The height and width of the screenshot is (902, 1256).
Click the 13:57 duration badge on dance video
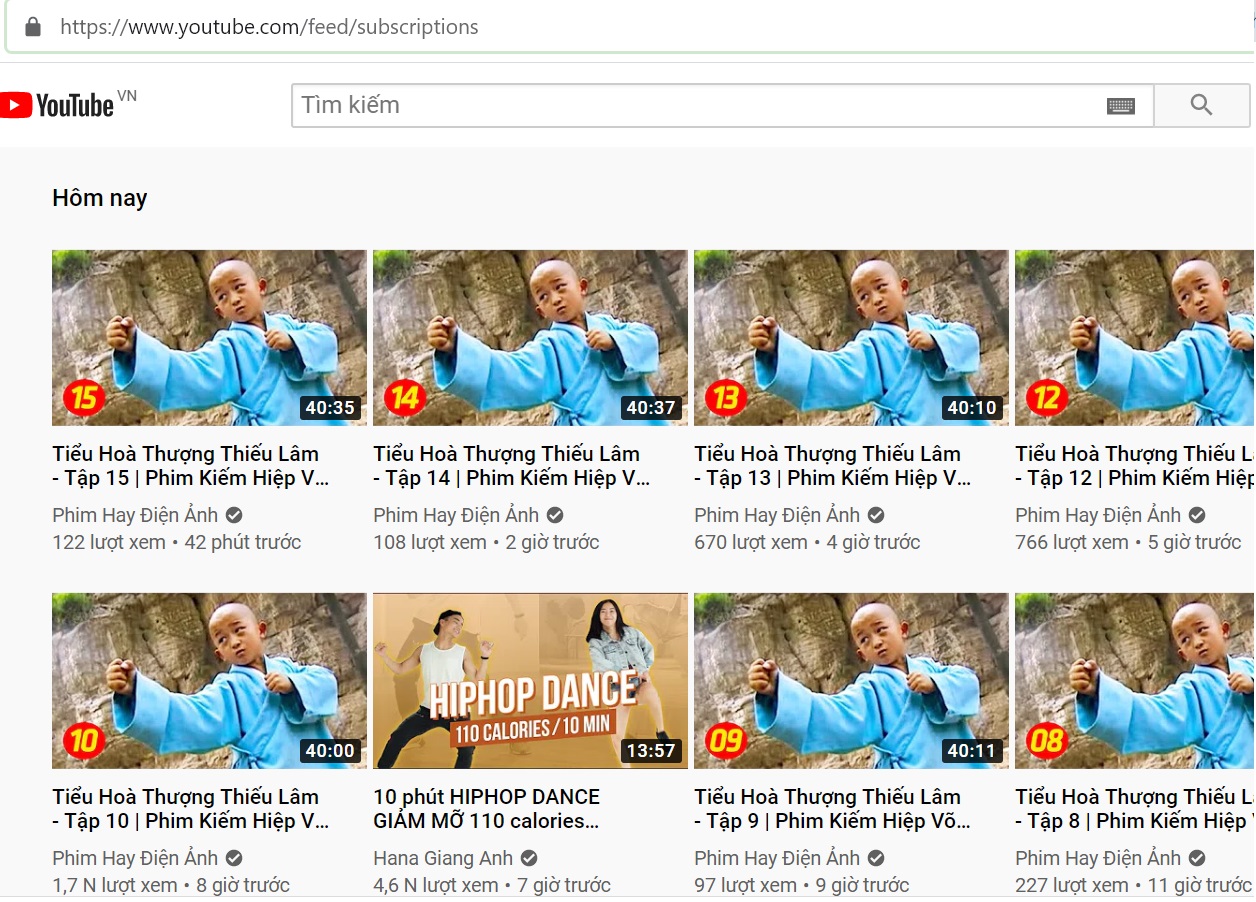click(651, 750)
